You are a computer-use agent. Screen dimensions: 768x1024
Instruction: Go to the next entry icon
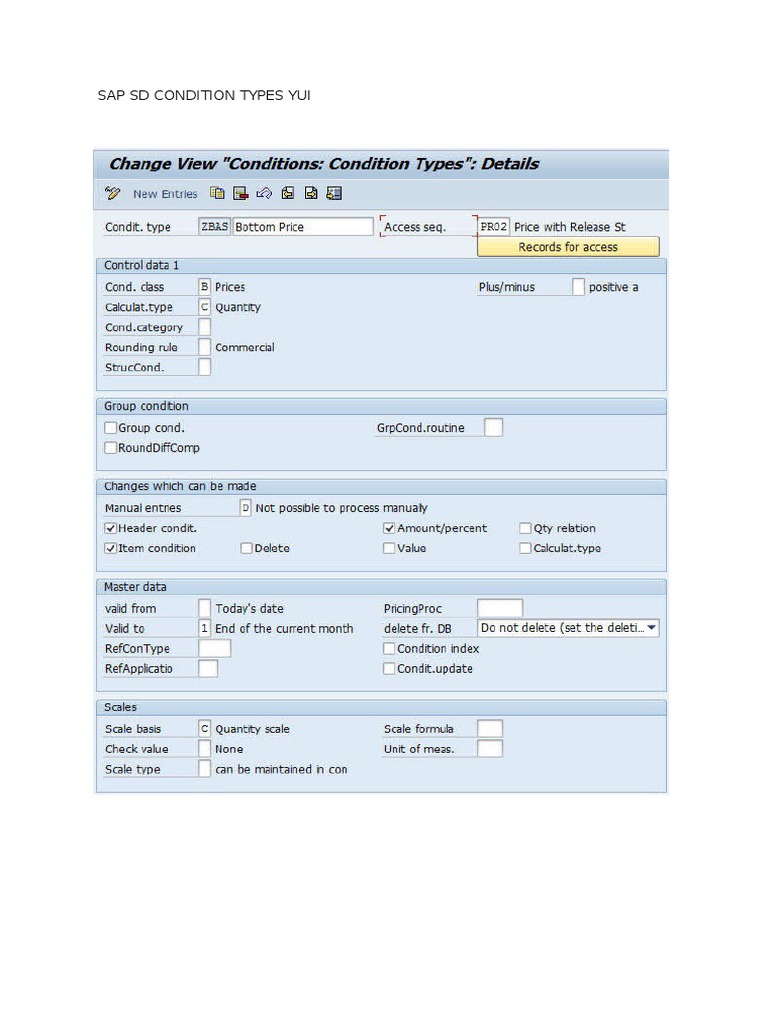[x=311, y=193]
